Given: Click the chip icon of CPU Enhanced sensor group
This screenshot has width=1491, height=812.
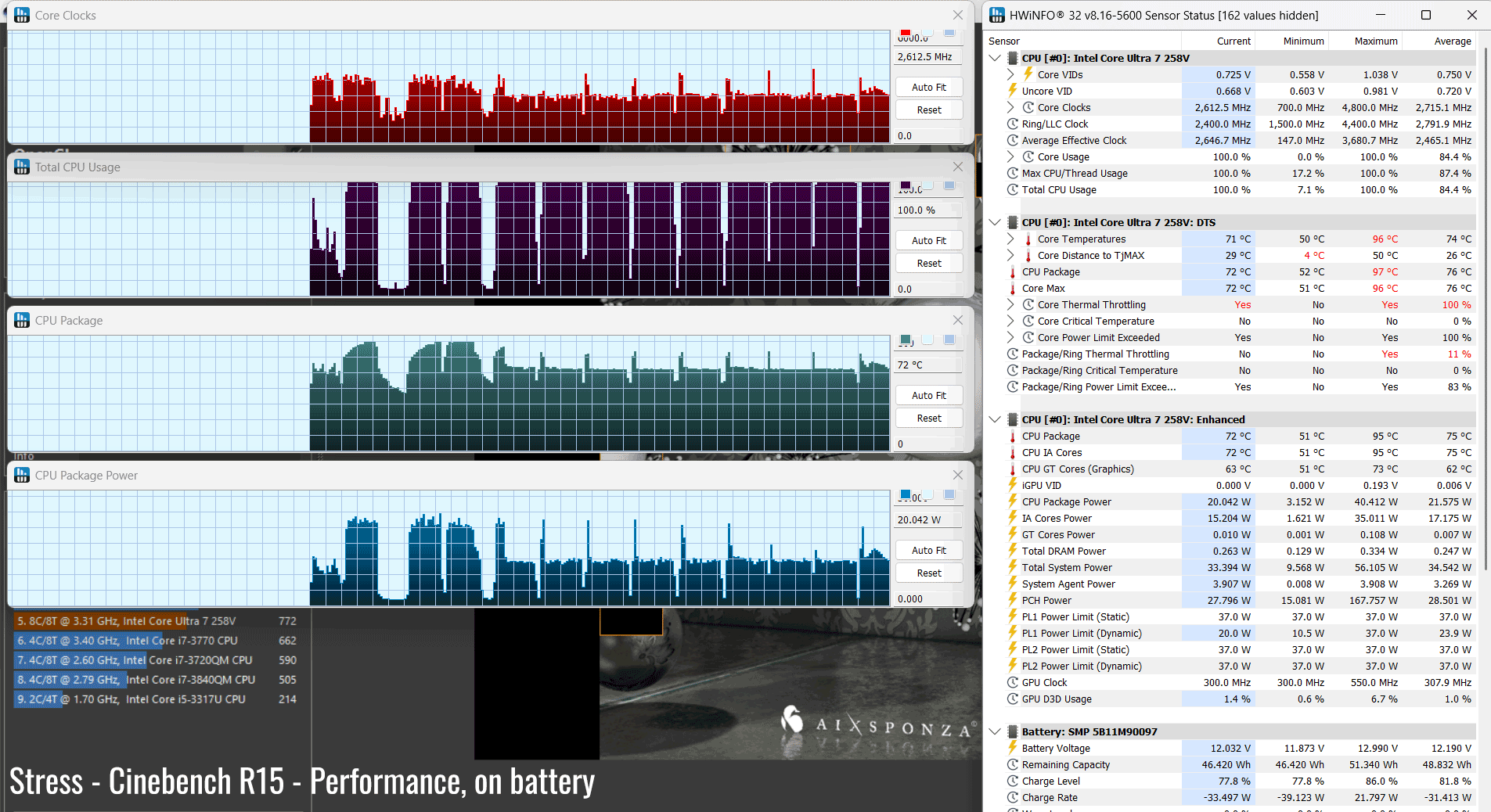Looking at the screenshot, I should click(1013, 419).
